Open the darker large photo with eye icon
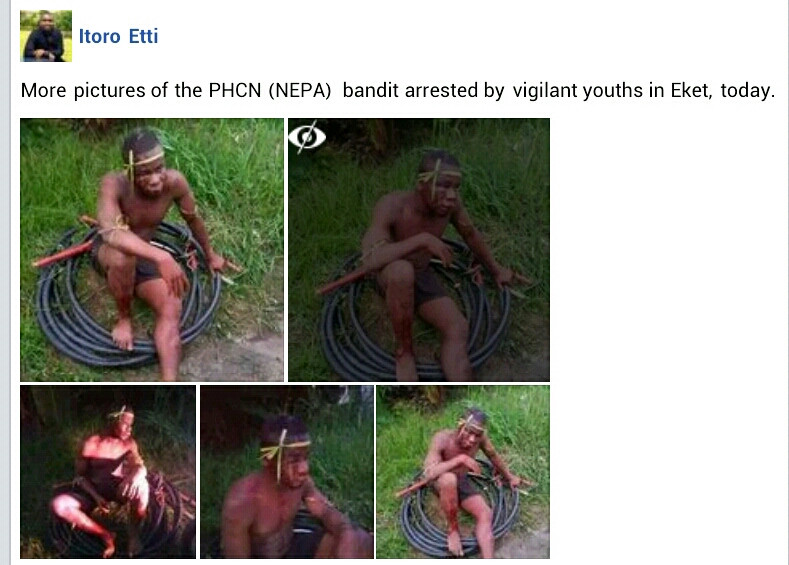Image resolution: width=789 pixels, height=565 pixels. click(419, 250)
